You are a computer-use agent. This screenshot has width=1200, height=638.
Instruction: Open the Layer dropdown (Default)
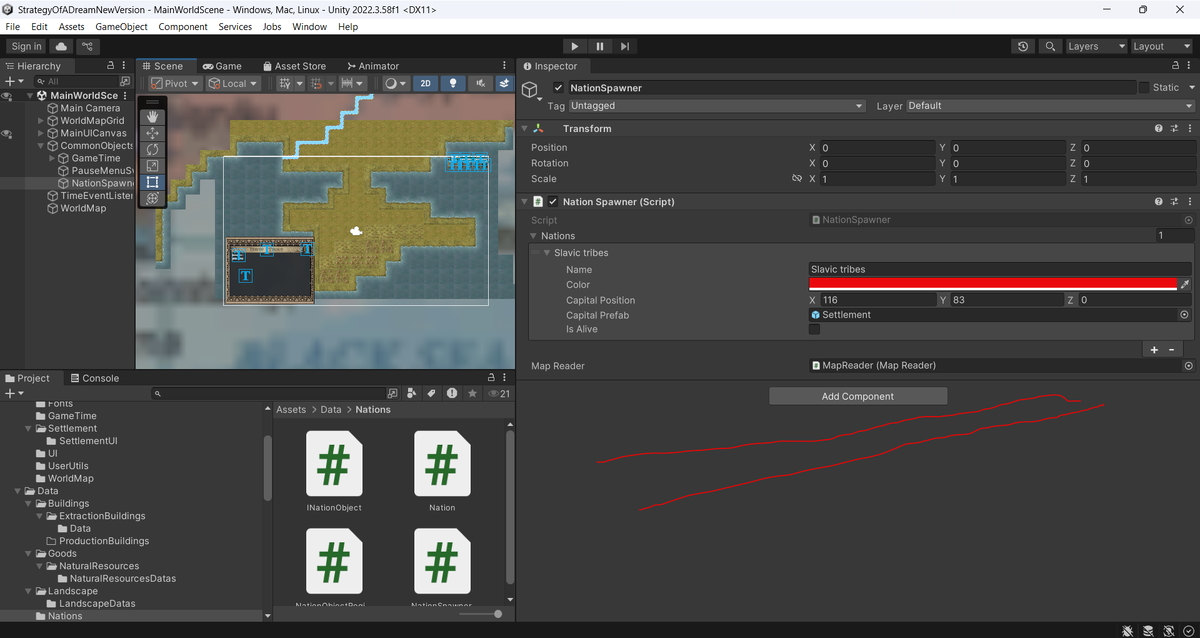(1050, 106)
